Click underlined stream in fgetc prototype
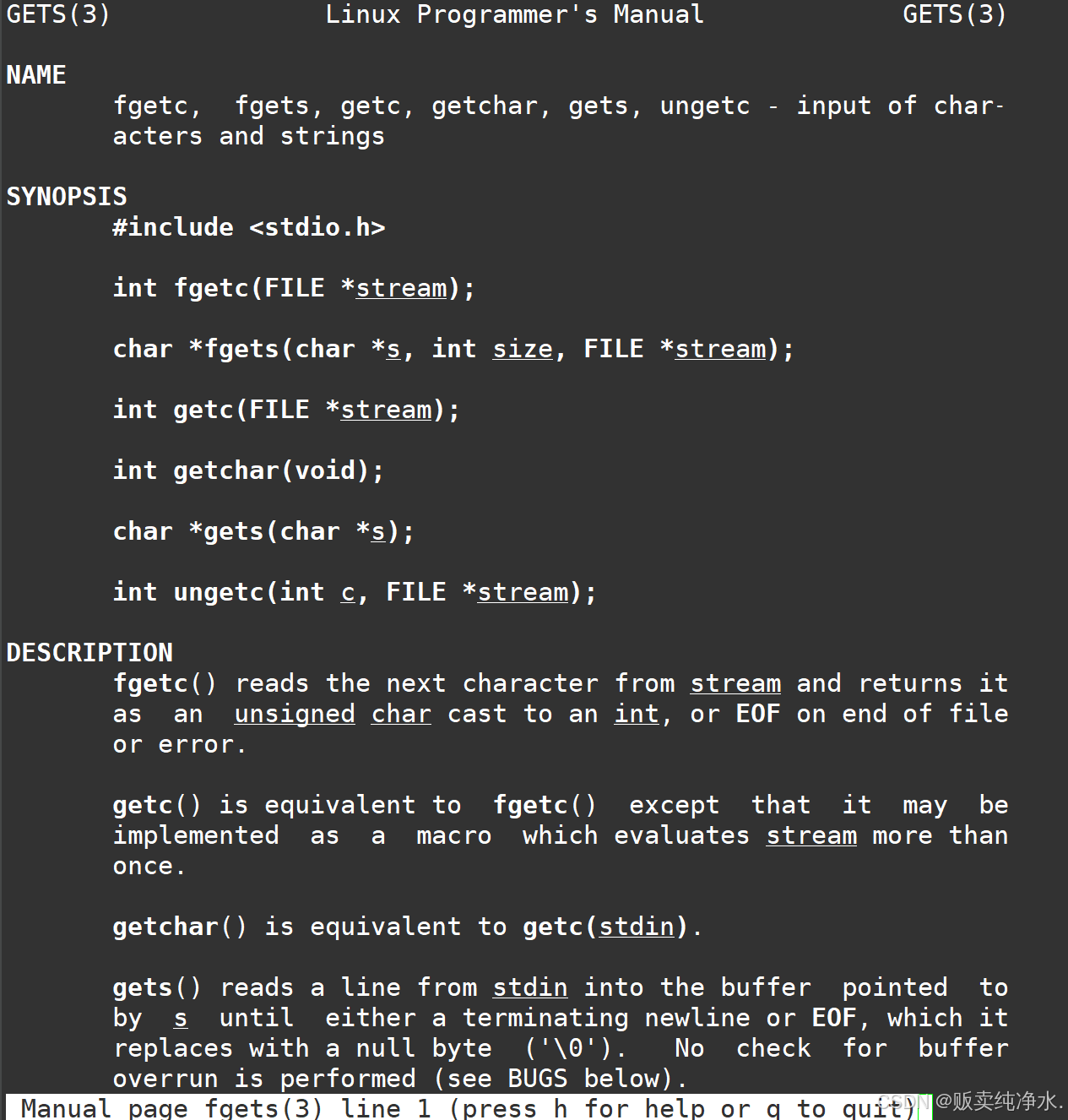This screenshot has height=1120, width=1068. point(401,289)
